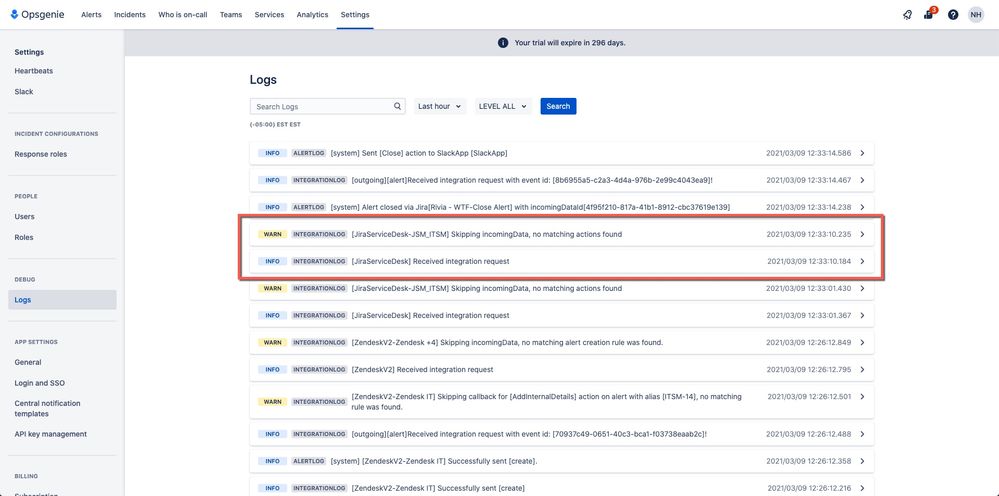Image resolution: width=999 pixels, height=496 pixels.
Task: Expand ZendeskV2-Zendesk +4 Skipping incomingData log chevron
Action: 862,343
